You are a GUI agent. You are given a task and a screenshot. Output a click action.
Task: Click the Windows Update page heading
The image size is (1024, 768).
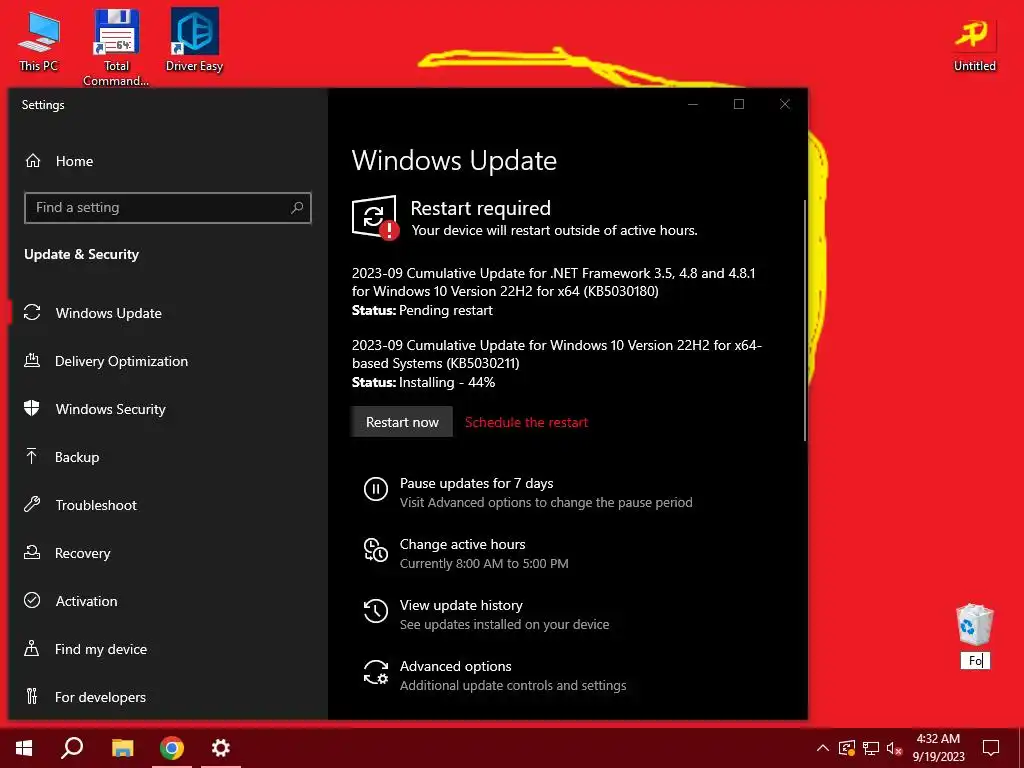pyautogui.click(x=454, y=161)
